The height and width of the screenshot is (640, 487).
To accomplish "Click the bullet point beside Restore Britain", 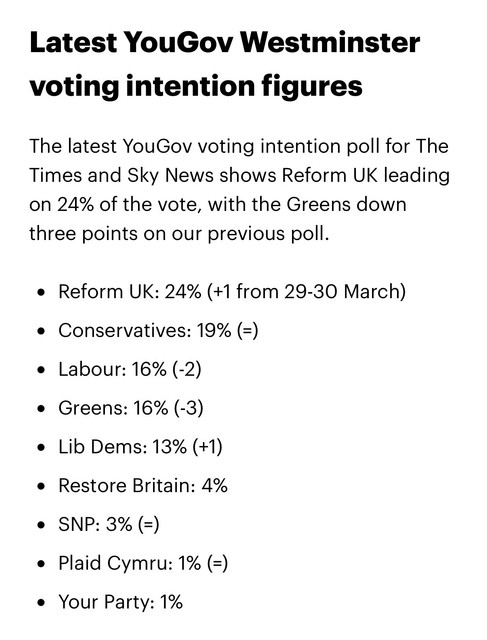I will [40, 487].
